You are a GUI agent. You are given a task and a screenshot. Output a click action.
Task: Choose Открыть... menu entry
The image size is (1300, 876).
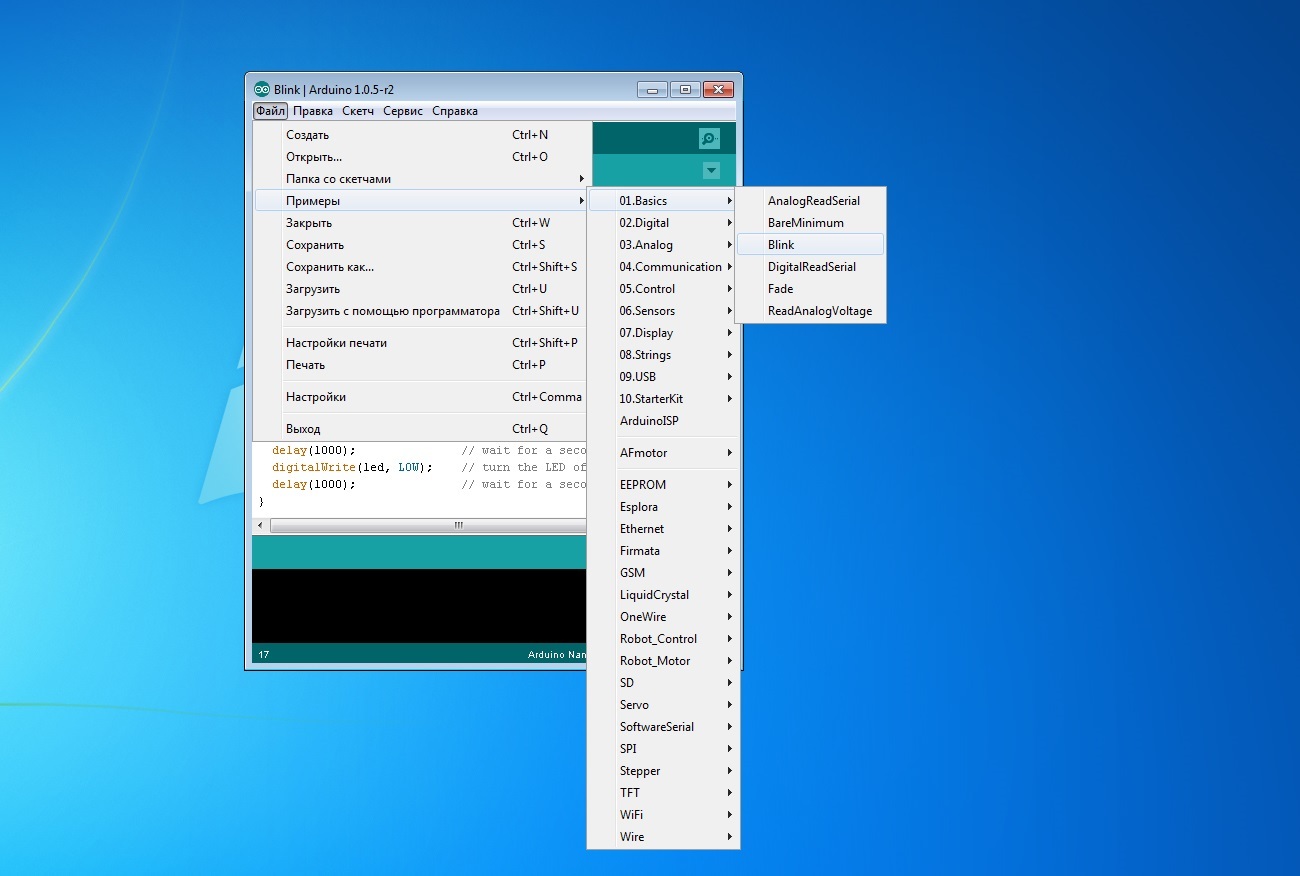point(422,157)
